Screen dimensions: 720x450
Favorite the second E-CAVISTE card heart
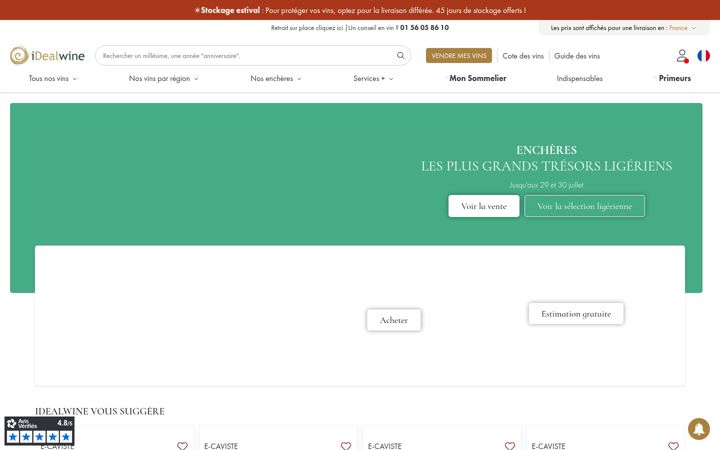[x=346, y=445]
